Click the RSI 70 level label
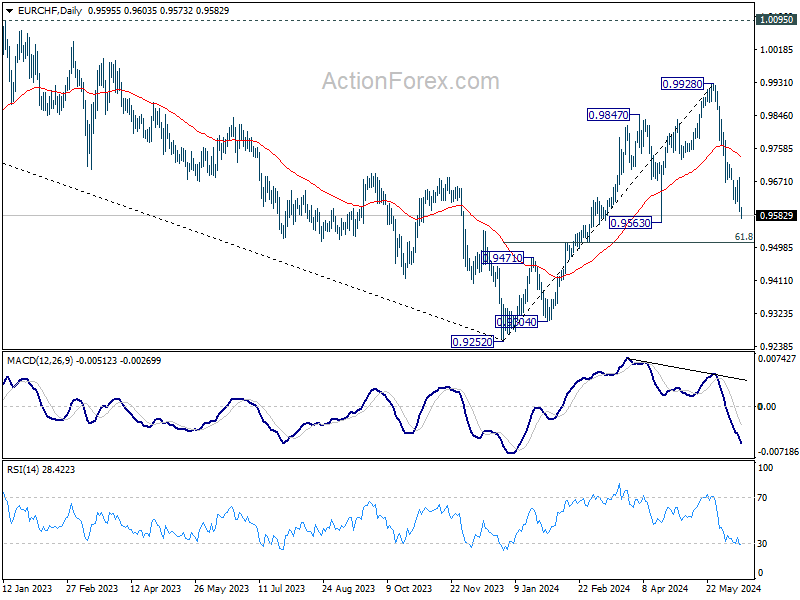Viewport: 800px width, 600px height. tap(762, 497)
